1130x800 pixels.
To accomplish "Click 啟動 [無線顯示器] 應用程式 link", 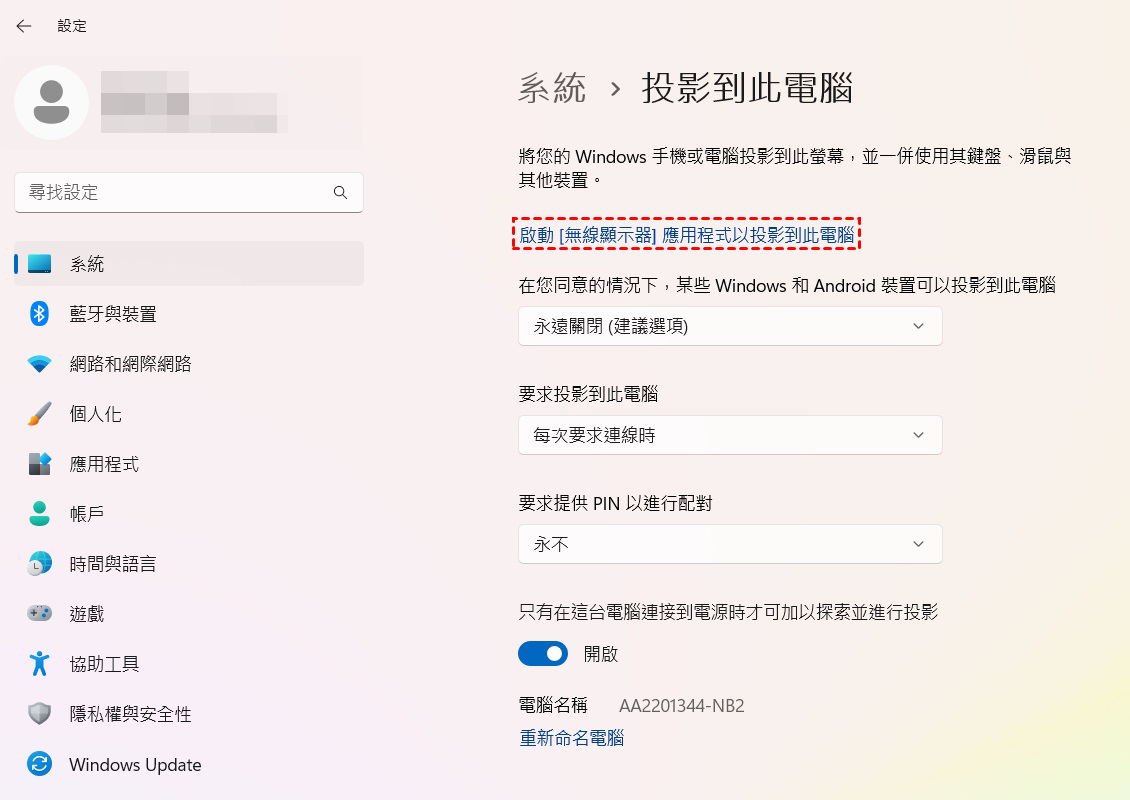I will tap(687, 233).
